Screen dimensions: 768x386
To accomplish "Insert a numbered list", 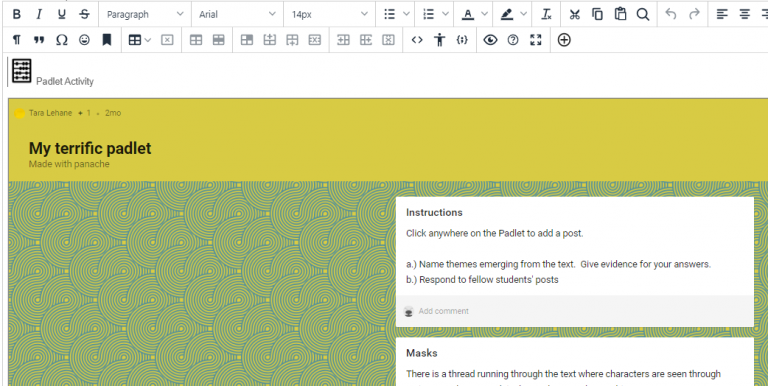I will [x=429, y=14].
